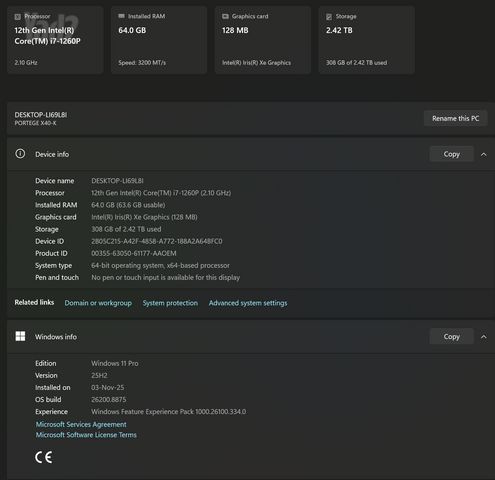Click the Pen and touch label

click(x=57, y=278)
